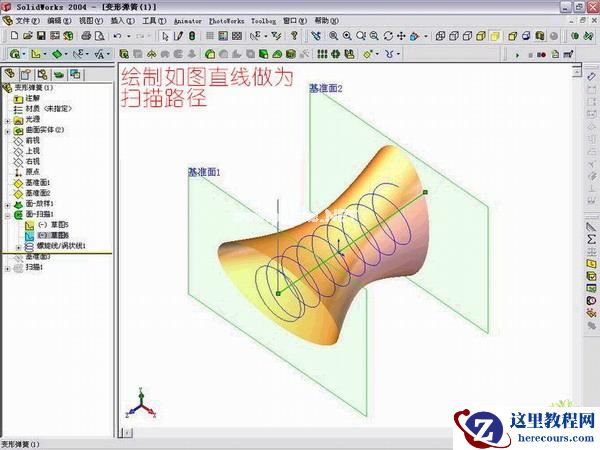Collapse the 面-扫描1 feature node
The height and width of the screenshot is (450, 600).
[x=7, y=216]
